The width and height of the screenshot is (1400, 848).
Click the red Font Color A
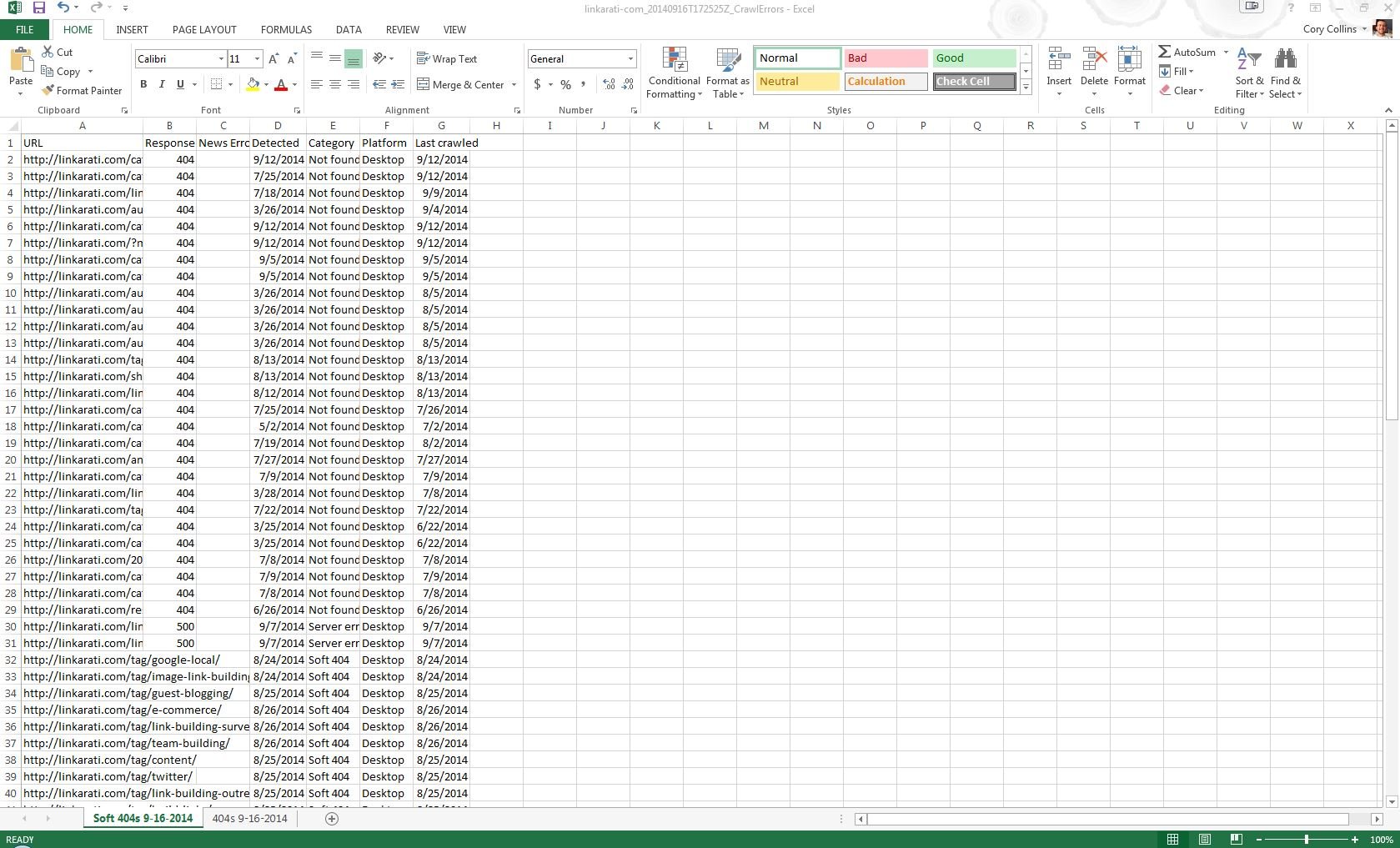pos(281,84)
